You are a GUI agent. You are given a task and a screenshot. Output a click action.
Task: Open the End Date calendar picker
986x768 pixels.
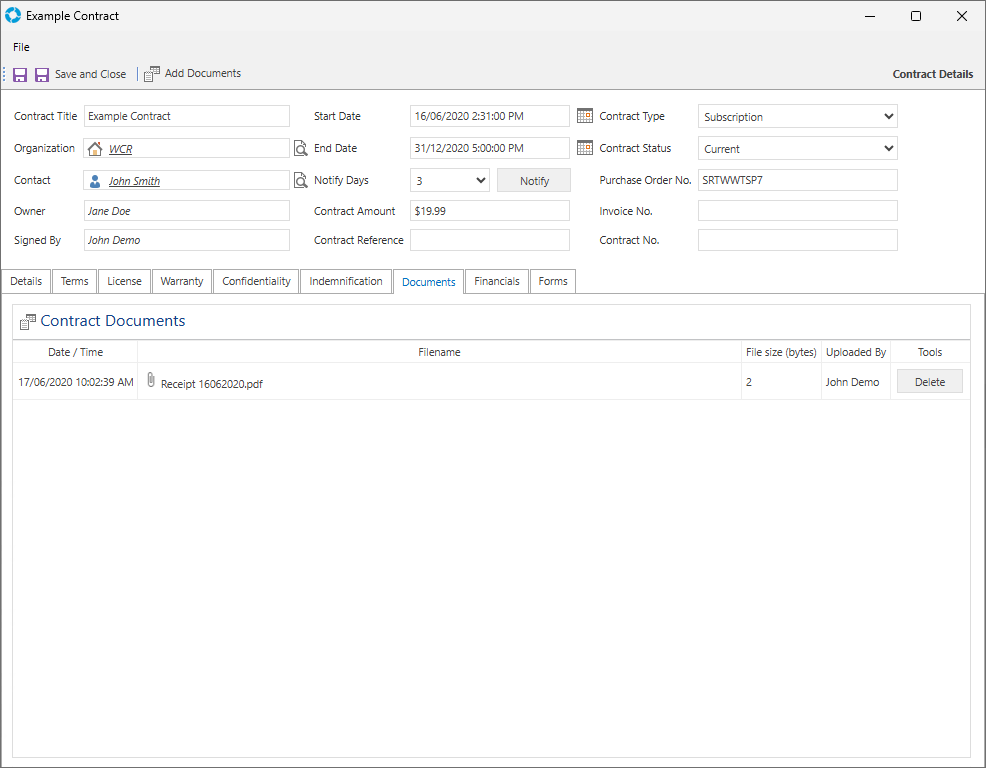click(585, 148)
